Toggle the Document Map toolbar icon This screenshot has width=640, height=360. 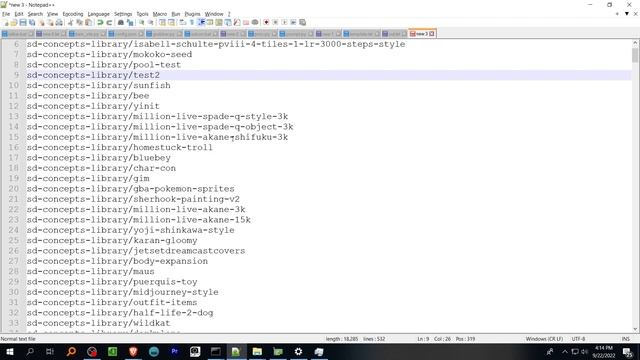tap(219, 22)
